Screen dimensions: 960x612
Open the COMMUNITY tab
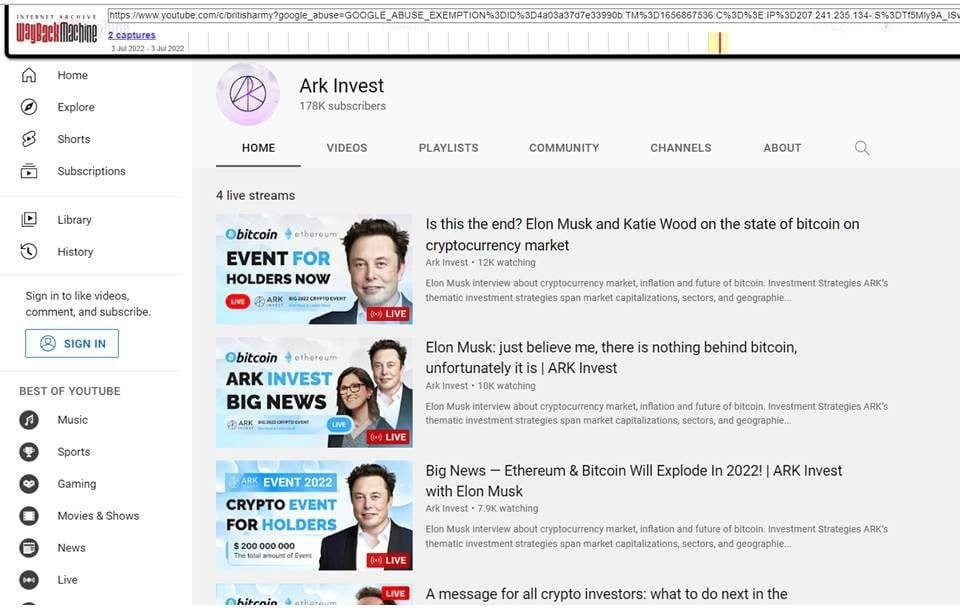coord(563,147)
